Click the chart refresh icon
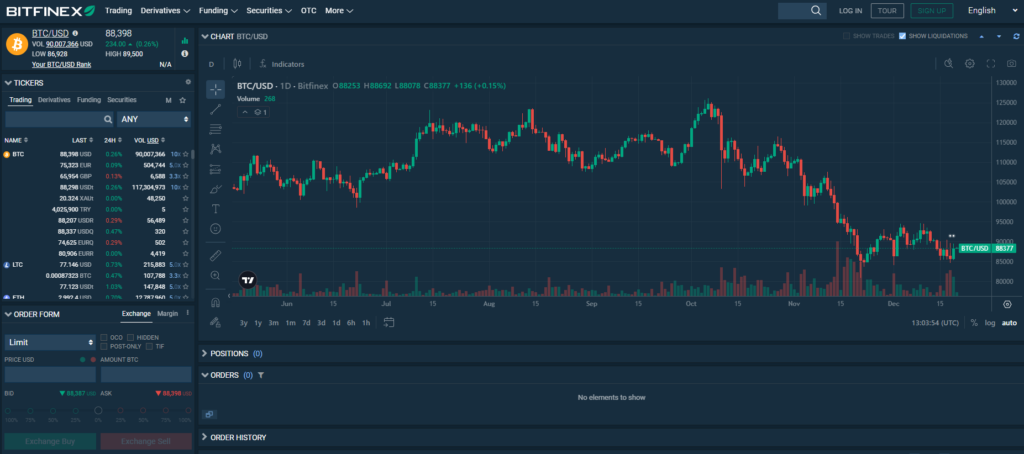The image size is (1024, 454). [x=1016, y=37]
